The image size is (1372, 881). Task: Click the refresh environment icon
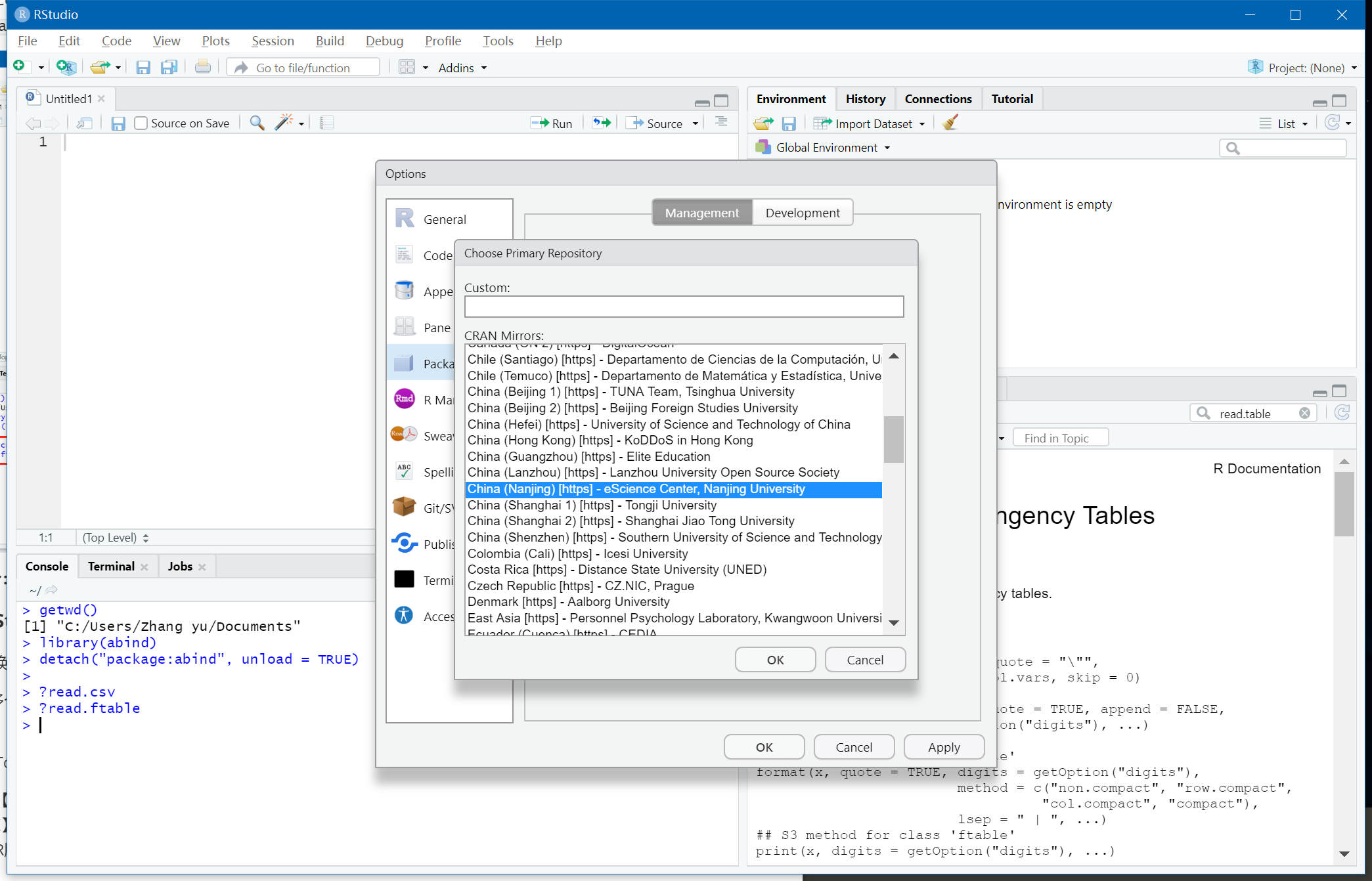[x=1332, y=123]
